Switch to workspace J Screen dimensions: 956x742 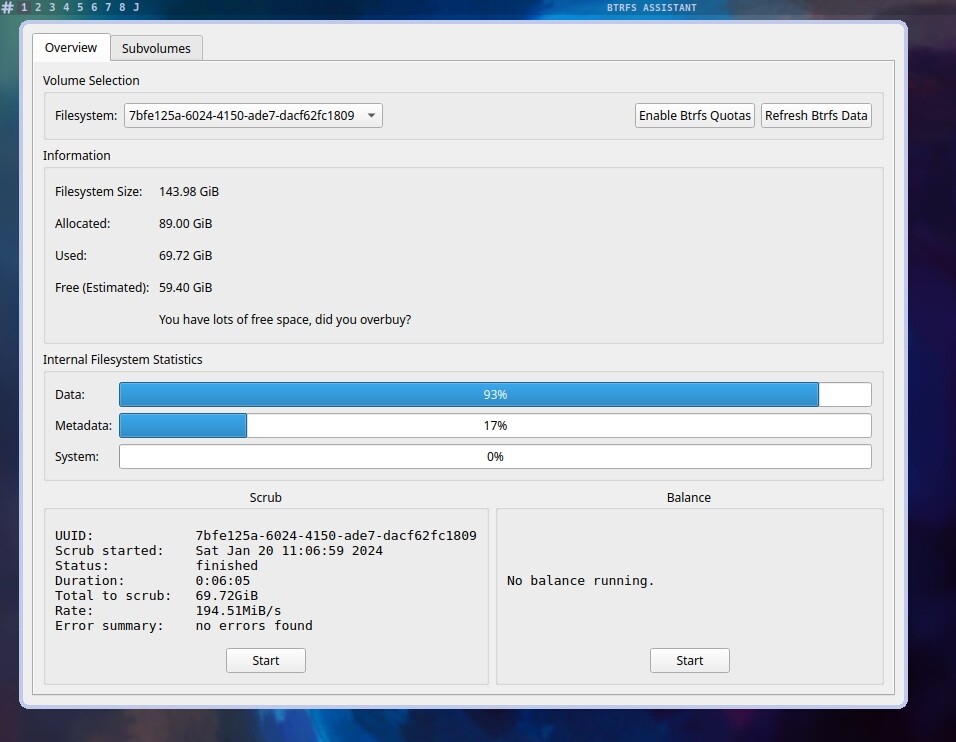click(136, 7)
